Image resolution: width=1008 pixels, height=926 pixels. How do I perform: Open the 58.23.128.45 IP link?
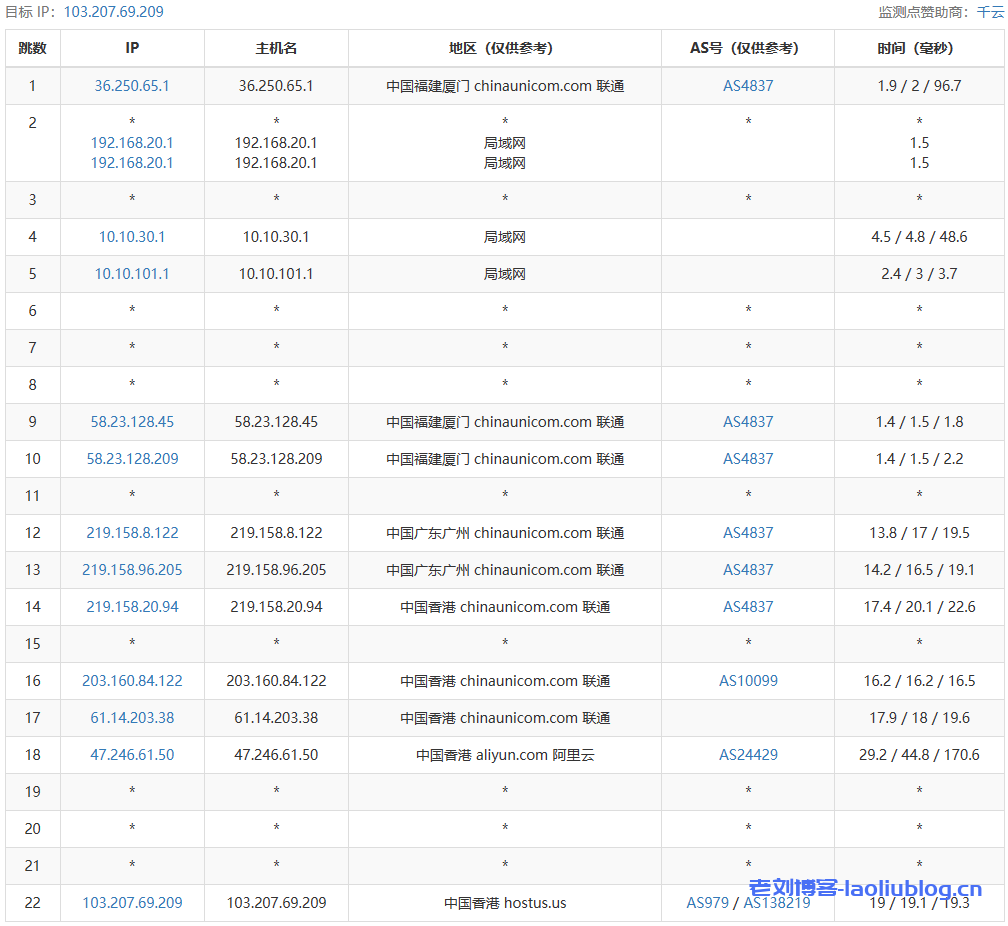(132, 422)
